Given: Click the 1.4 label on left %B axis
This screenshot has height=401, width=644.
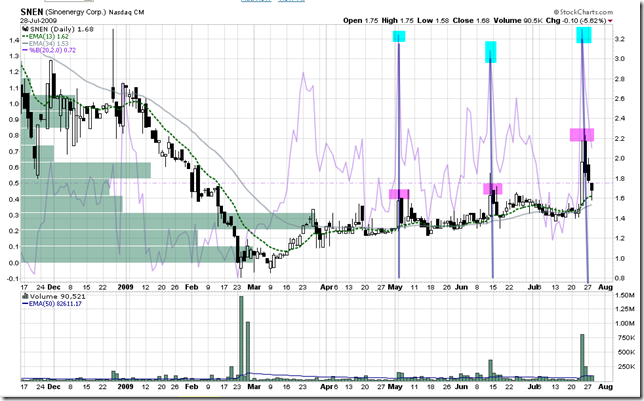Looking at the screenshot, I should coord(14,40).
